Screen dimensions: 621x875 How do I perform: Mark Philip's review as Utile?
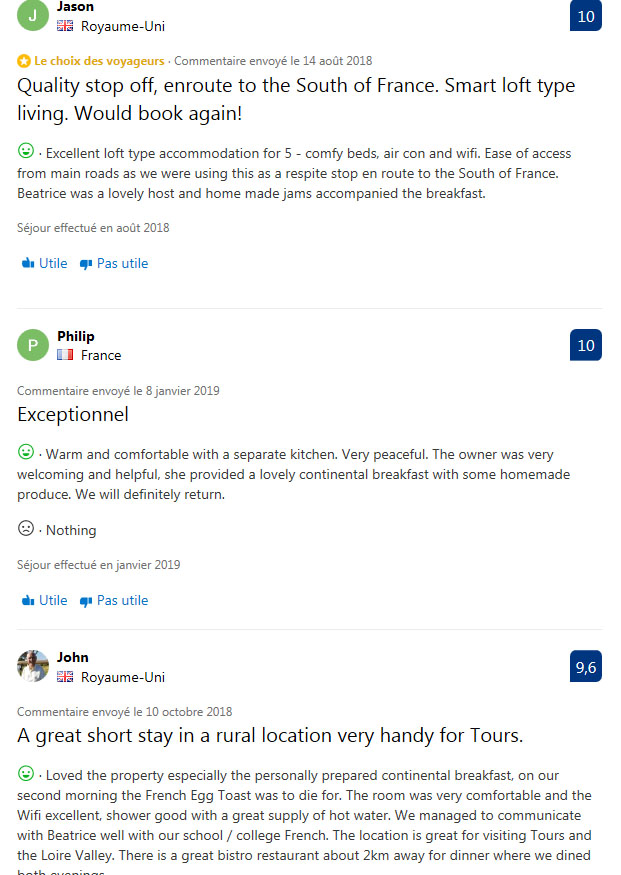[x=45, y=601]
